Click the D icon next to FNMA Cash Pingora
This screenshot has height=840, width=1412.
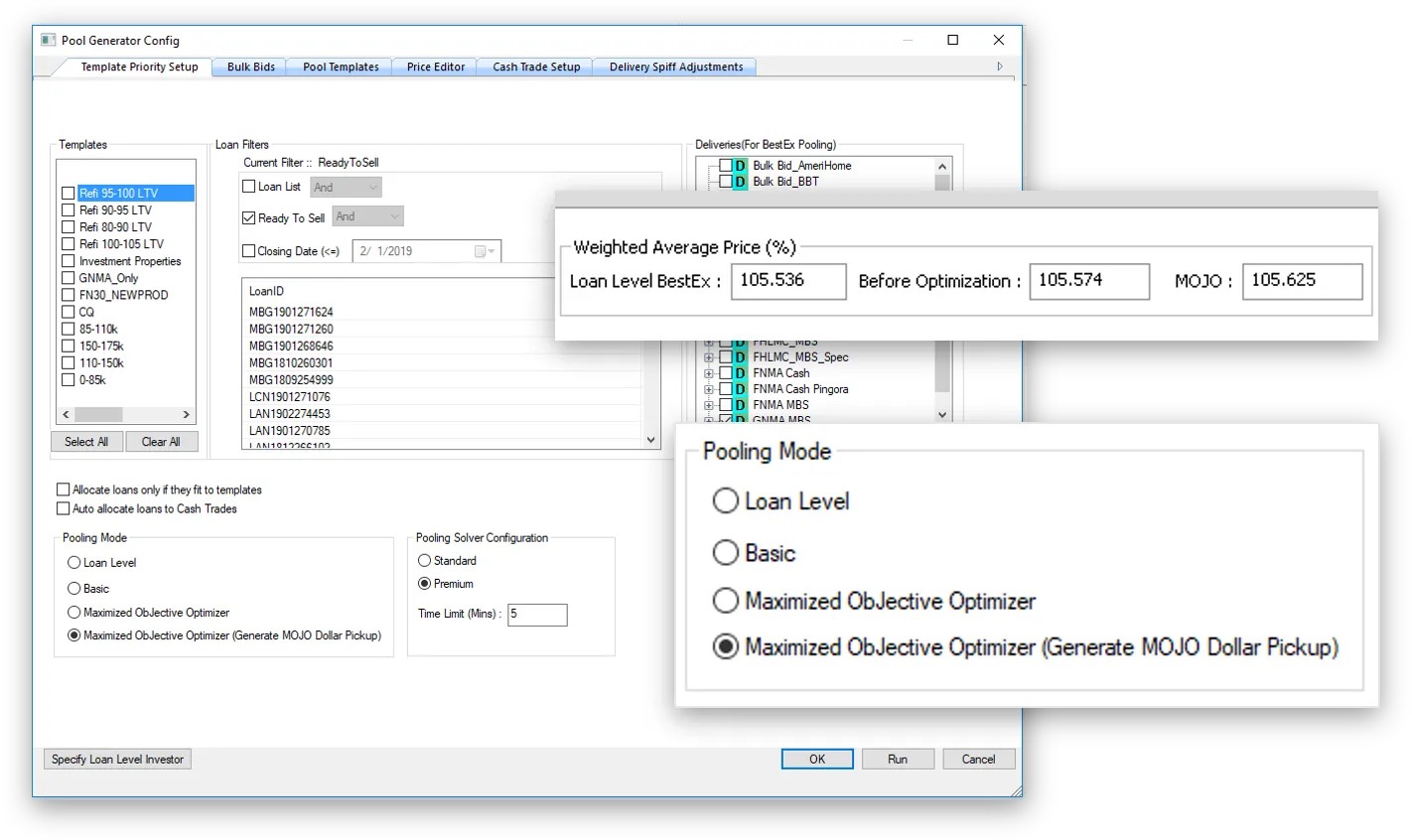pos(740,389)
